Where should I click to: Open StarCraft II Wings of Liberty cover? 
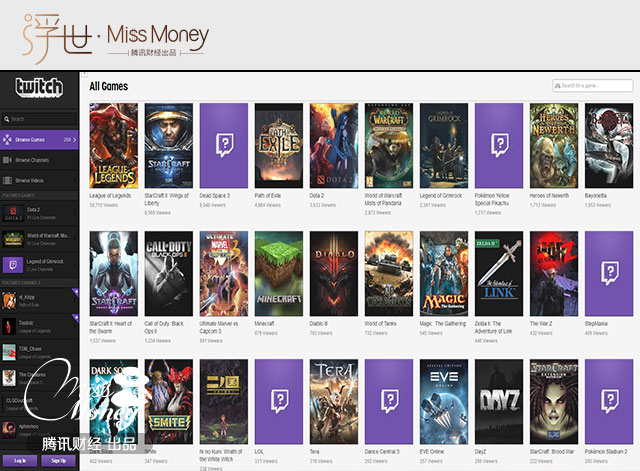coord(169,146)
